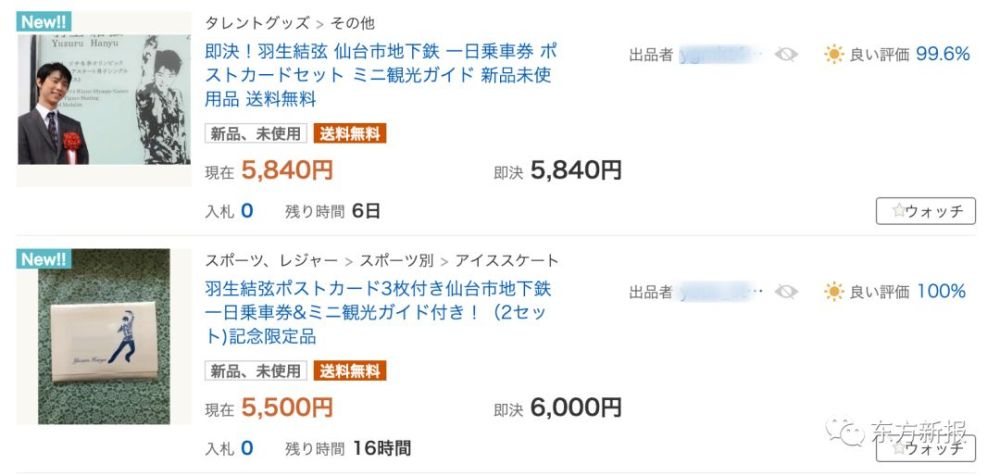Add second listing to watch list
Viewport: 1000px width, 476px height.
tap(925, 449)
